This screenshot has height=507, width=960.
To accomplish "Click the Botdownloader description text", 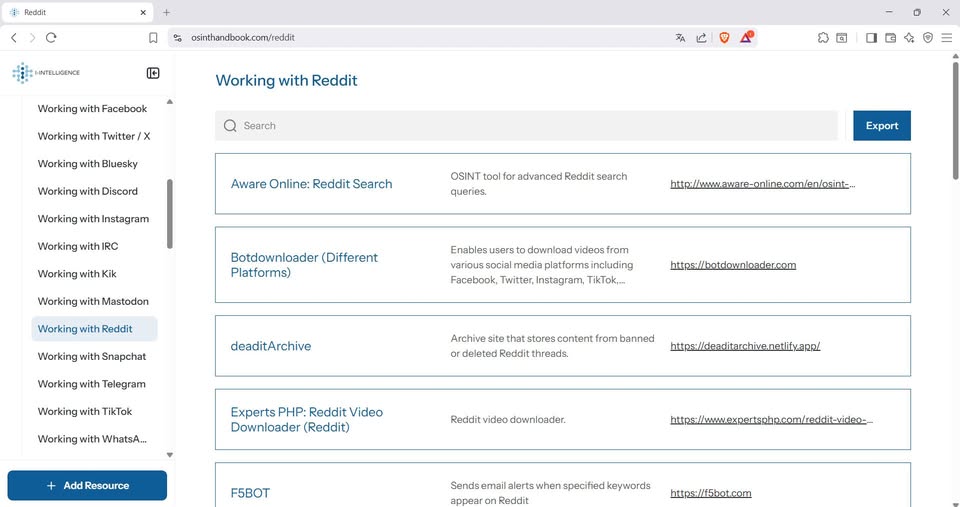I will [x=542, y=265].
